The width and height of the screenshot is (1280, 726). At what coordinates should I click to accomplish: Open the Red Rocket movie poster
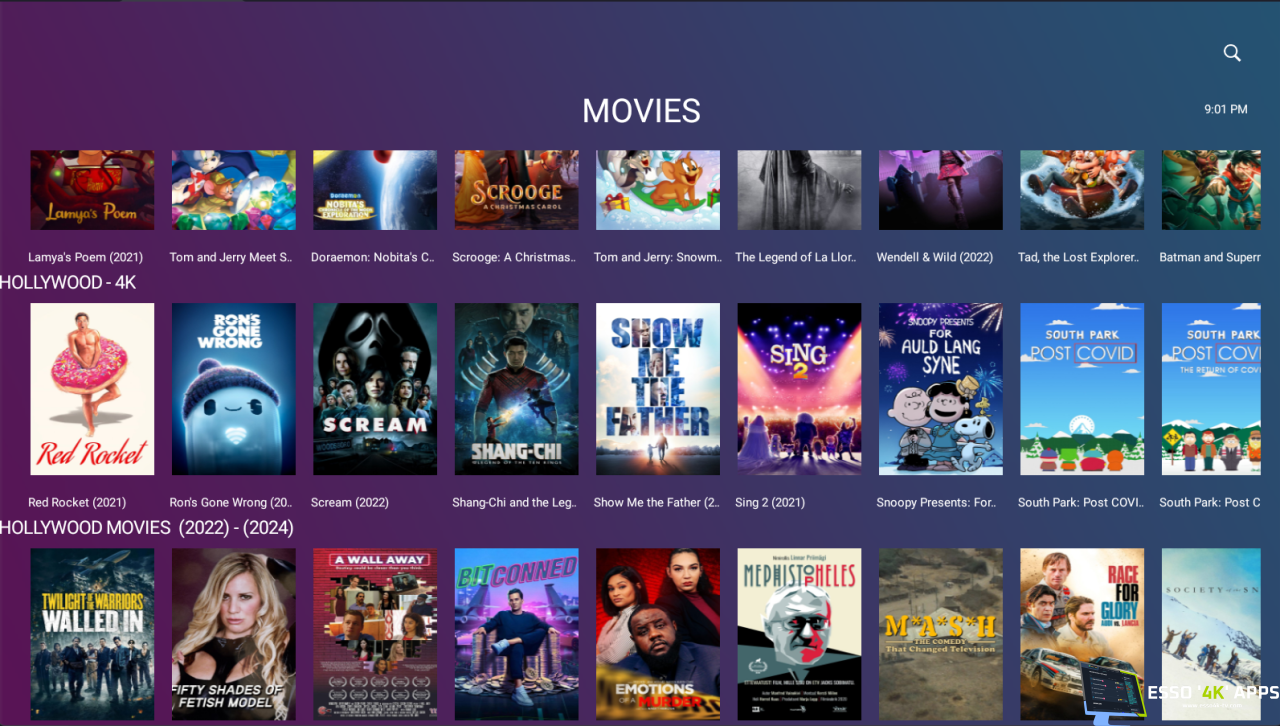(x=92, y=389)
